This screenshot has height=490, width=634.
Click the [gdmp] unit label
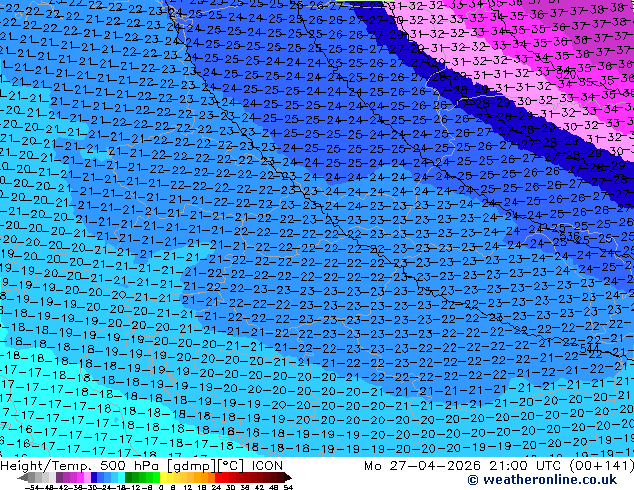pyautogui.click(x=191, y=466)
